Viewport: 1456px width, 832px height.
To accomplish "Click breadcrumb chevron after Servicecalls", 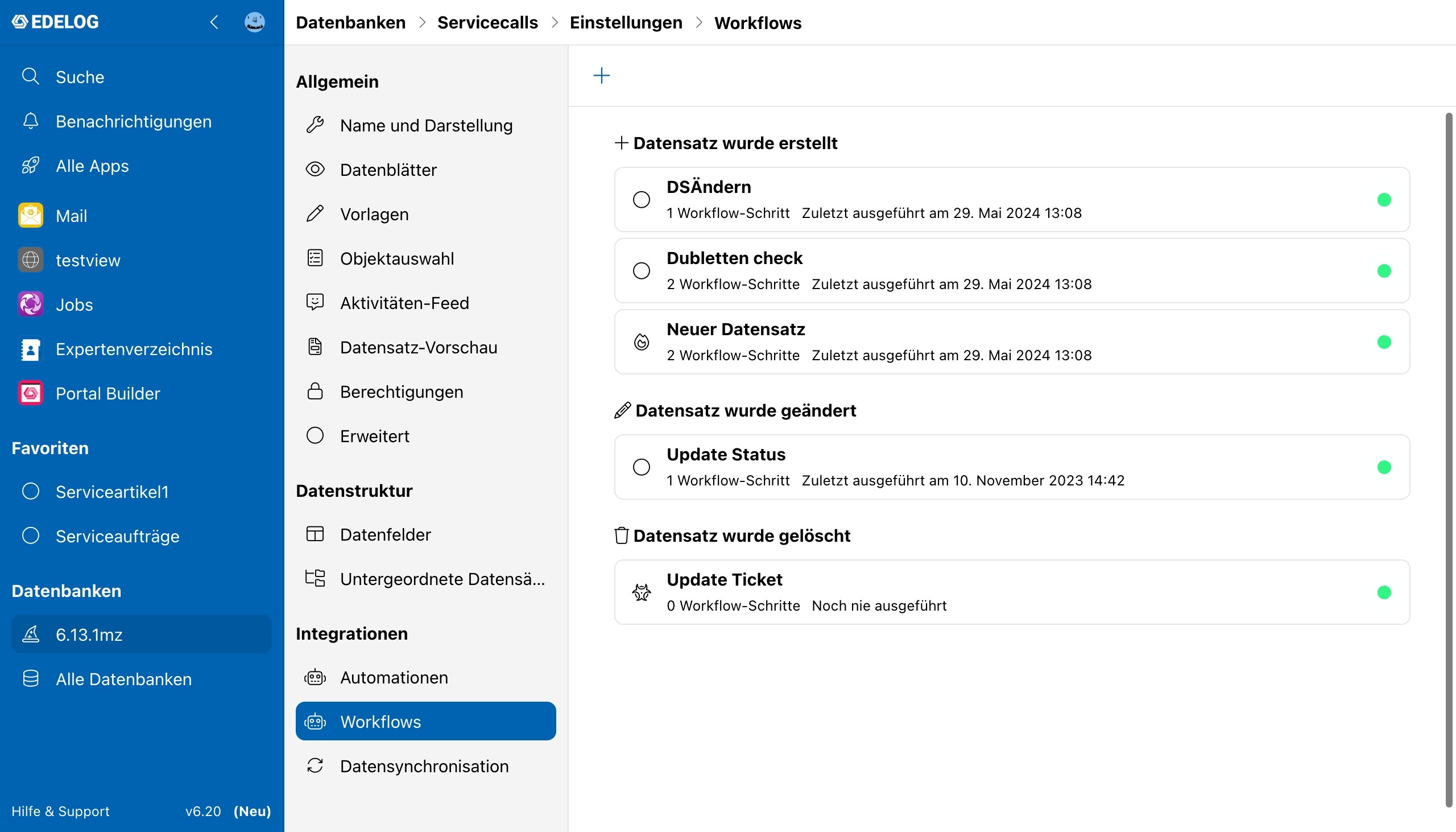I will tap(554, 22).
